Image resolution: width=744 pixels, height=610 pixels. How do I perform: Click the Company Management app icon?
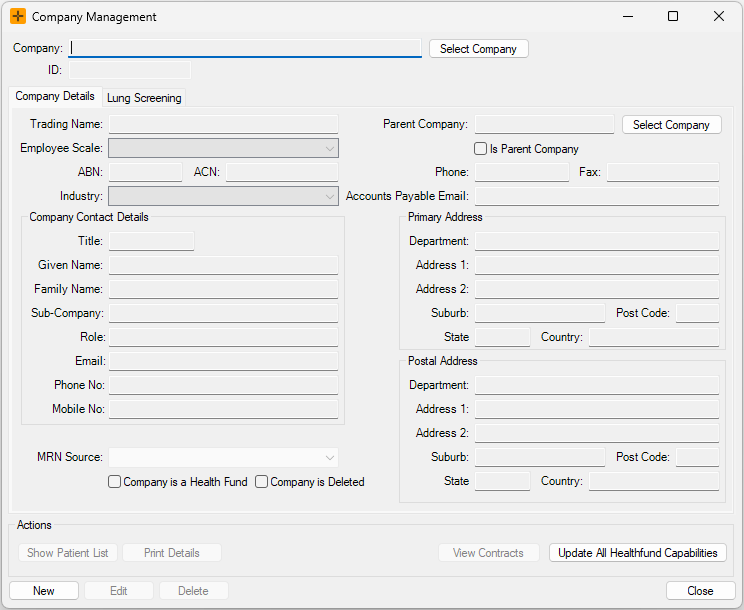[18, 17]
